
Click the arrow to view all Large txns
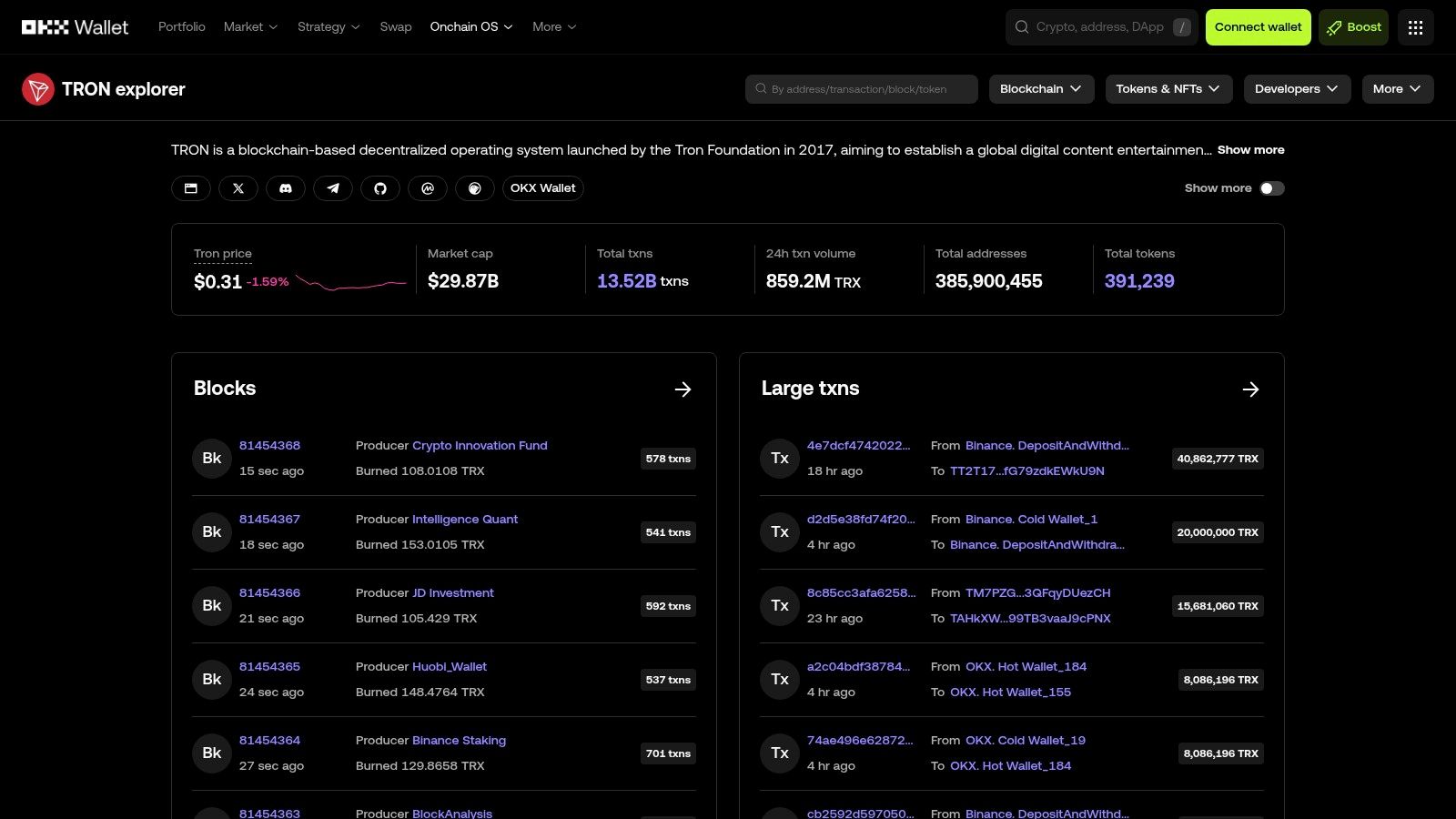coord(1250,389)
